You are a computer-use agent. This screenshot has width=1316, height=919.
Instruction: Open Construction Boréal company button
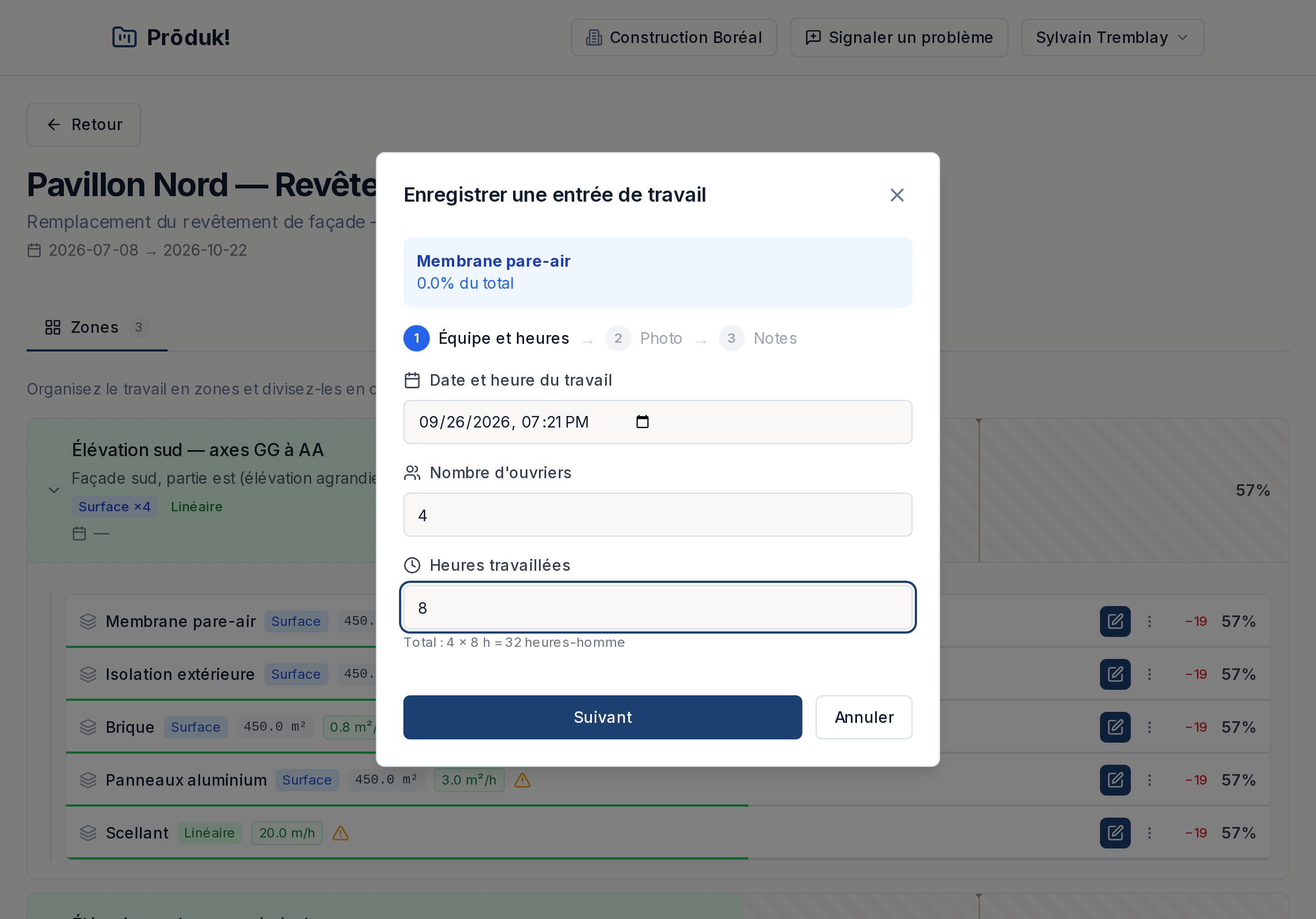click(673, 37)
